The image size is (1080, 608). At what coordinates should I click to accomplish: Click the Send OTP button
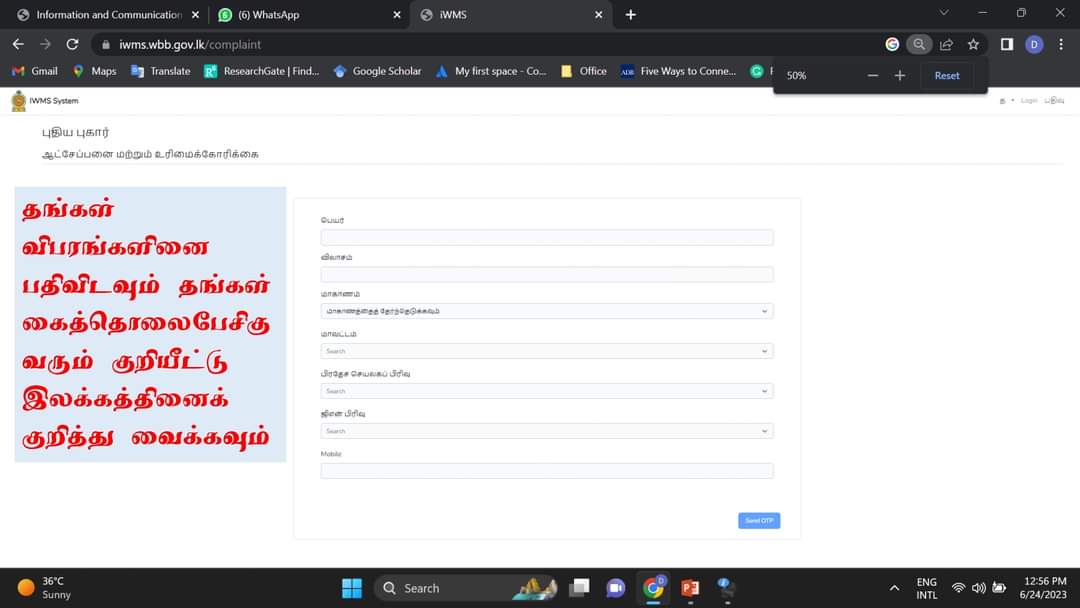[759, 521]
